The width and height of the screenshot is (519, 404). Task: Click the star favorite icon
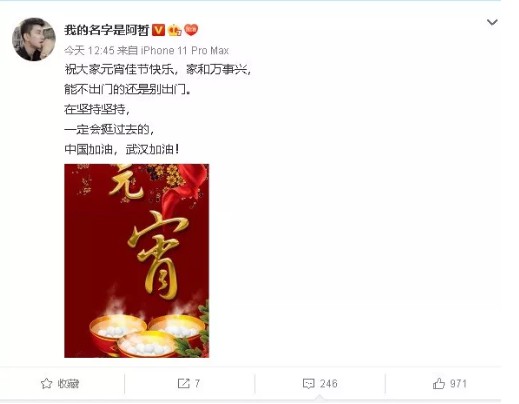pyautogui.click(x=46, y=384)
